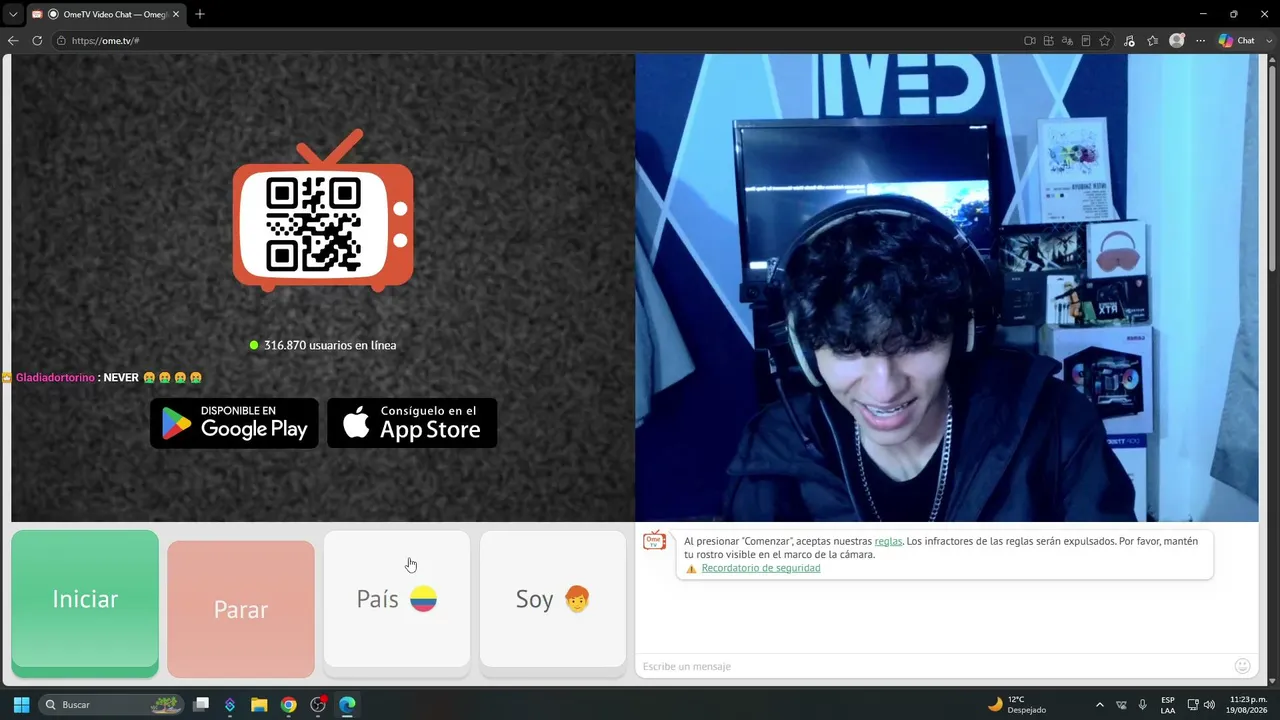Click the local webcam video preview

[947, 288]
